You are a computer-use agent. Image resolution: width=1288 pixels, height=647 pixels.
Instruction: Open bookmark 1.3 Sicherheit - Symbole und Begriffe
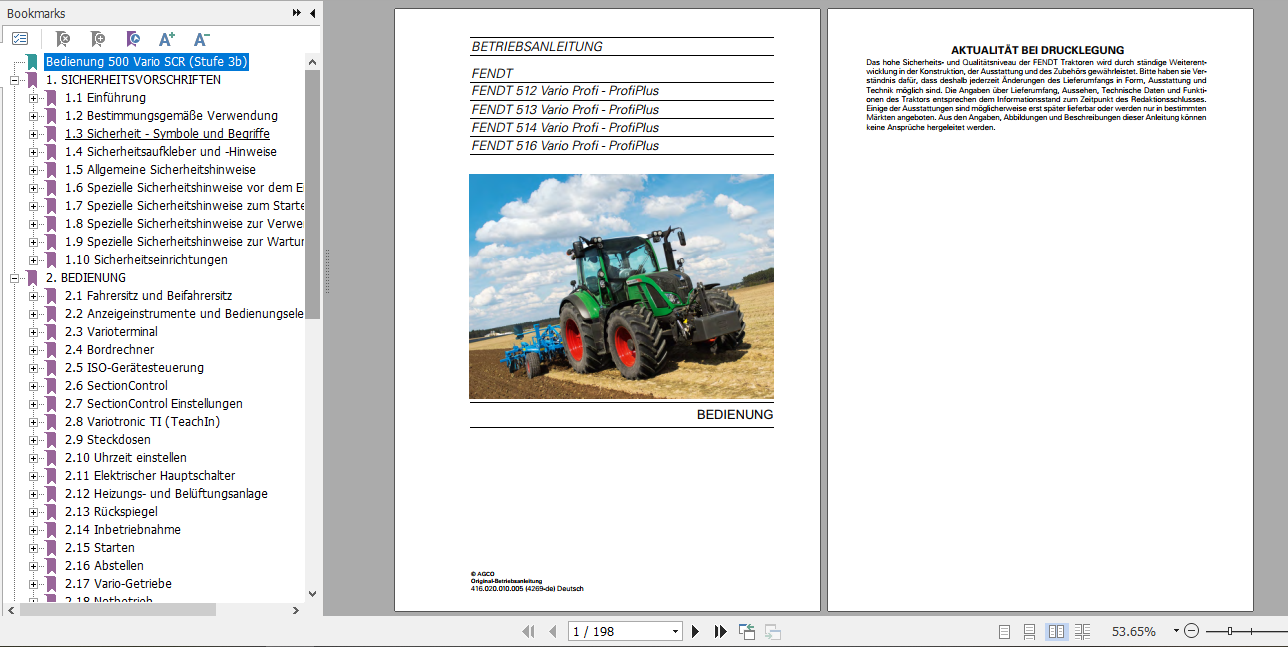coord(167,134)
